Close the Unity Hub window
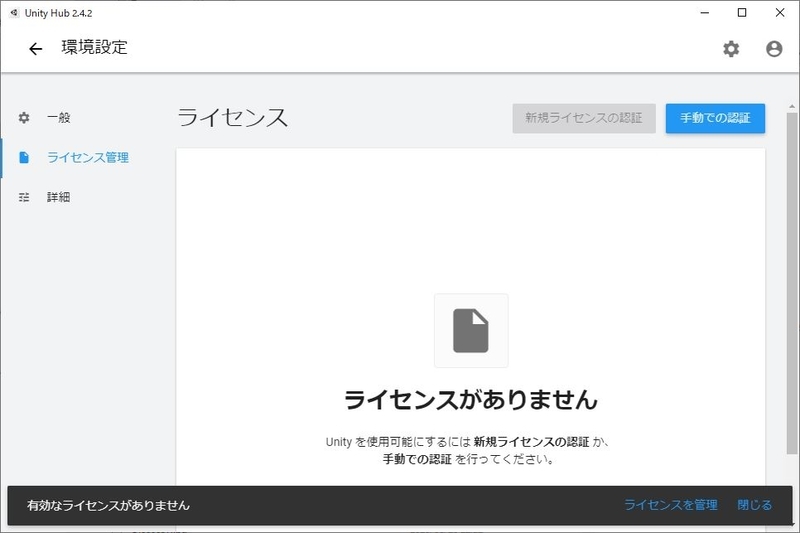The image size is (800, 533). (780, 13)
